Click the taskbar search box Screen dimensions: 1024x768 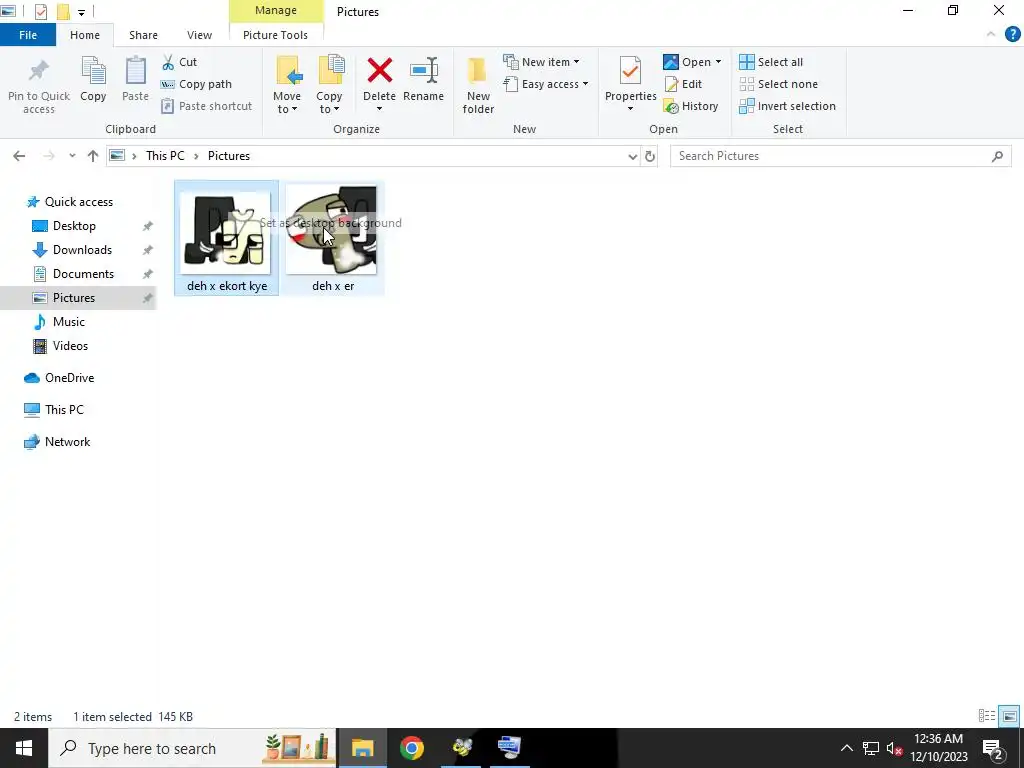[193, 748]
